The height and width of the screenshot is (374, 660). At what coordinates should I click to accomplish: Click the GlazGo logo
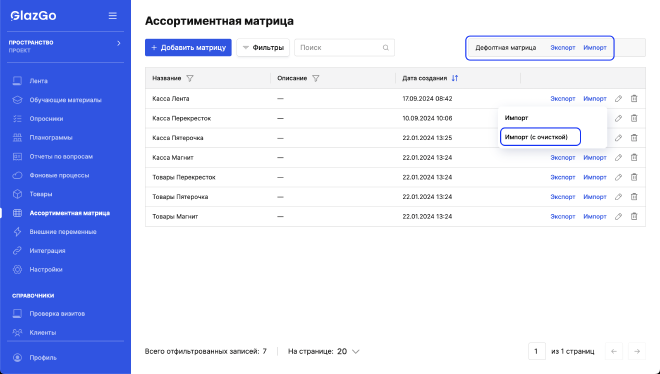pos(33,16)
